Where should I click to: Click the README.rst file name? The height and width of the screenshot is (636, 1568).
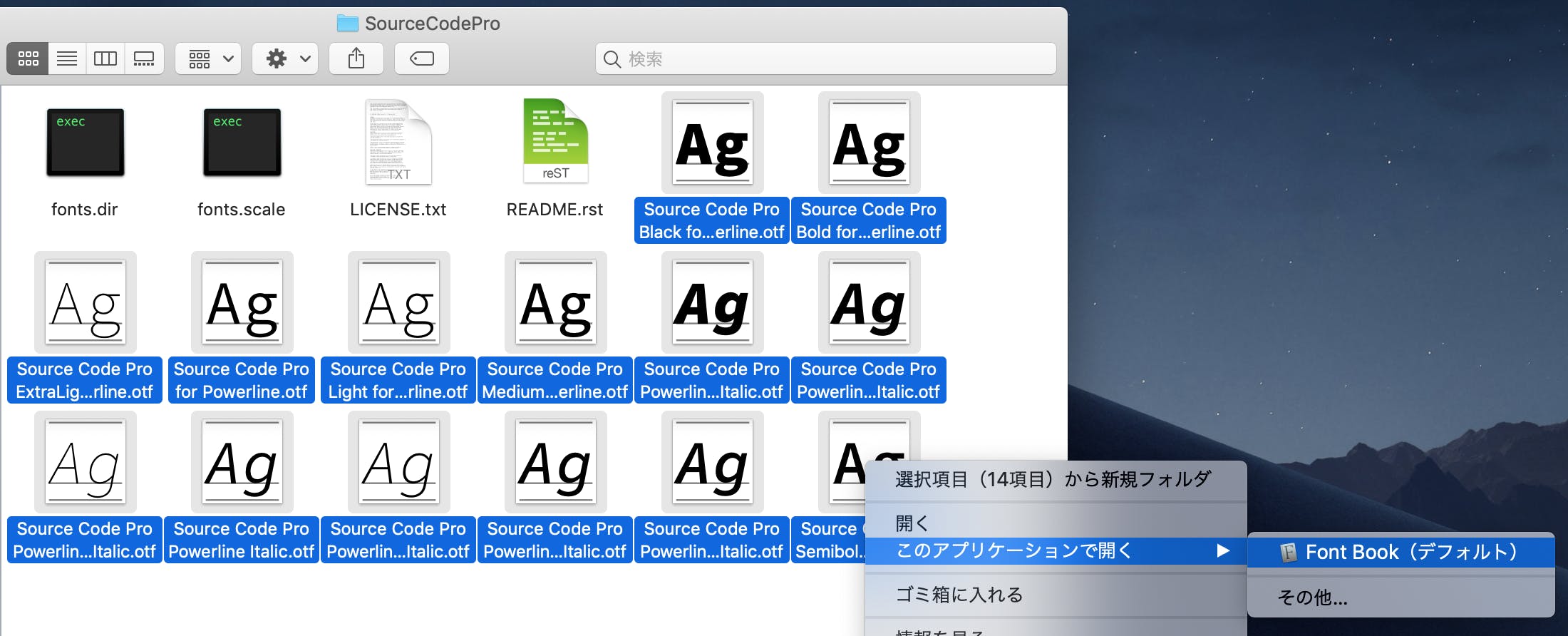[x=555, y=210]
